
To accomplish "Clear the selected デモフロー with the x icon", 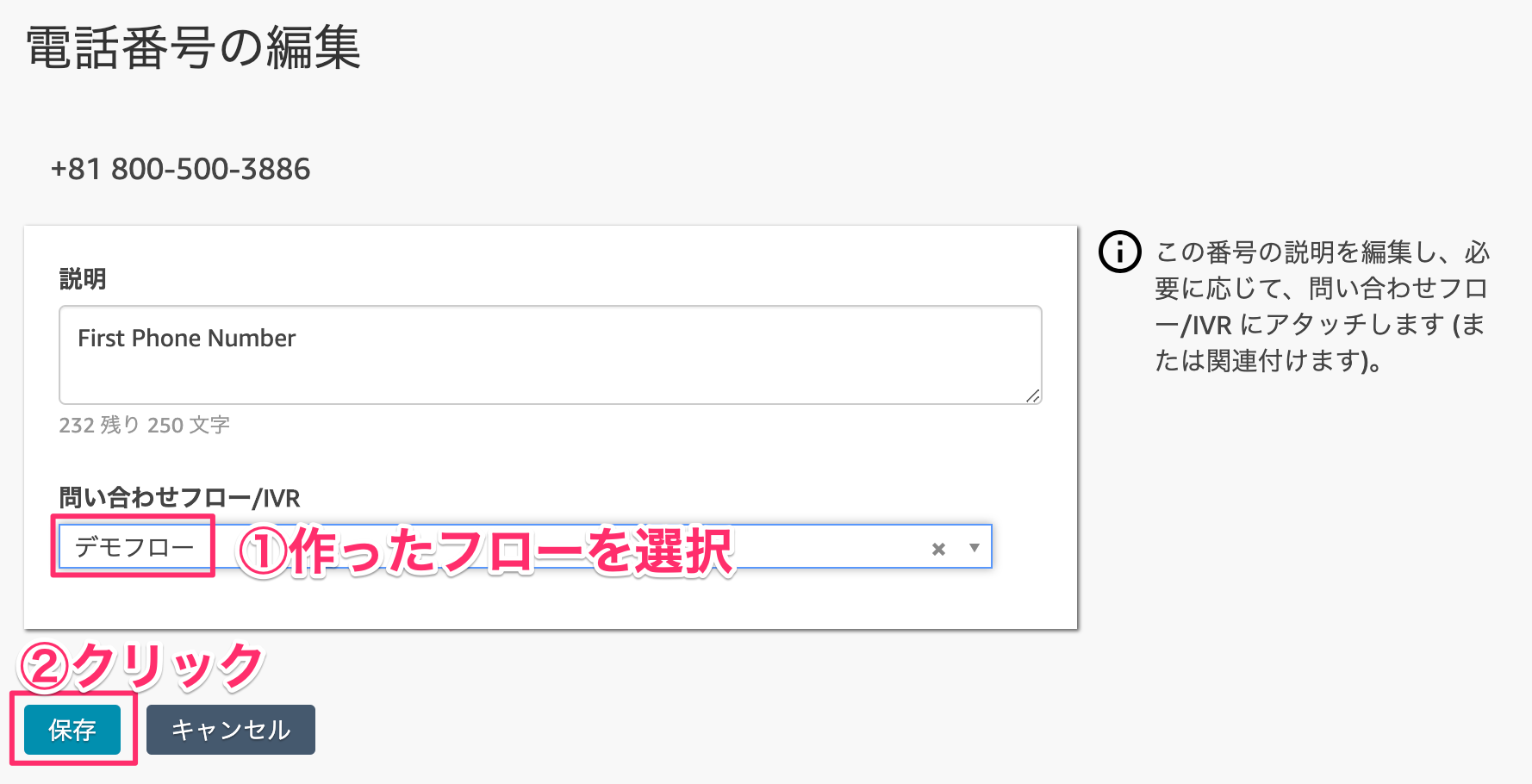I will coord(938,549).
